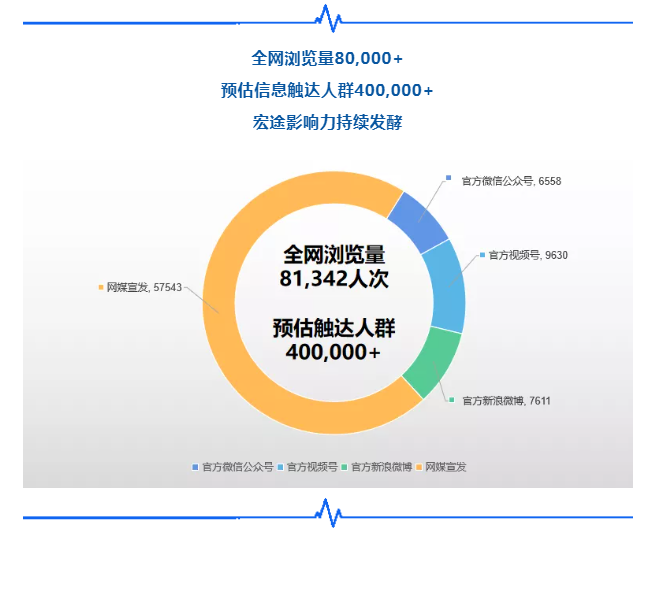This screenshot has height=595, width=658.
Task: Click the small orange marker beside 网媒宣发, 57543
Action: click(x=101, y=287)
